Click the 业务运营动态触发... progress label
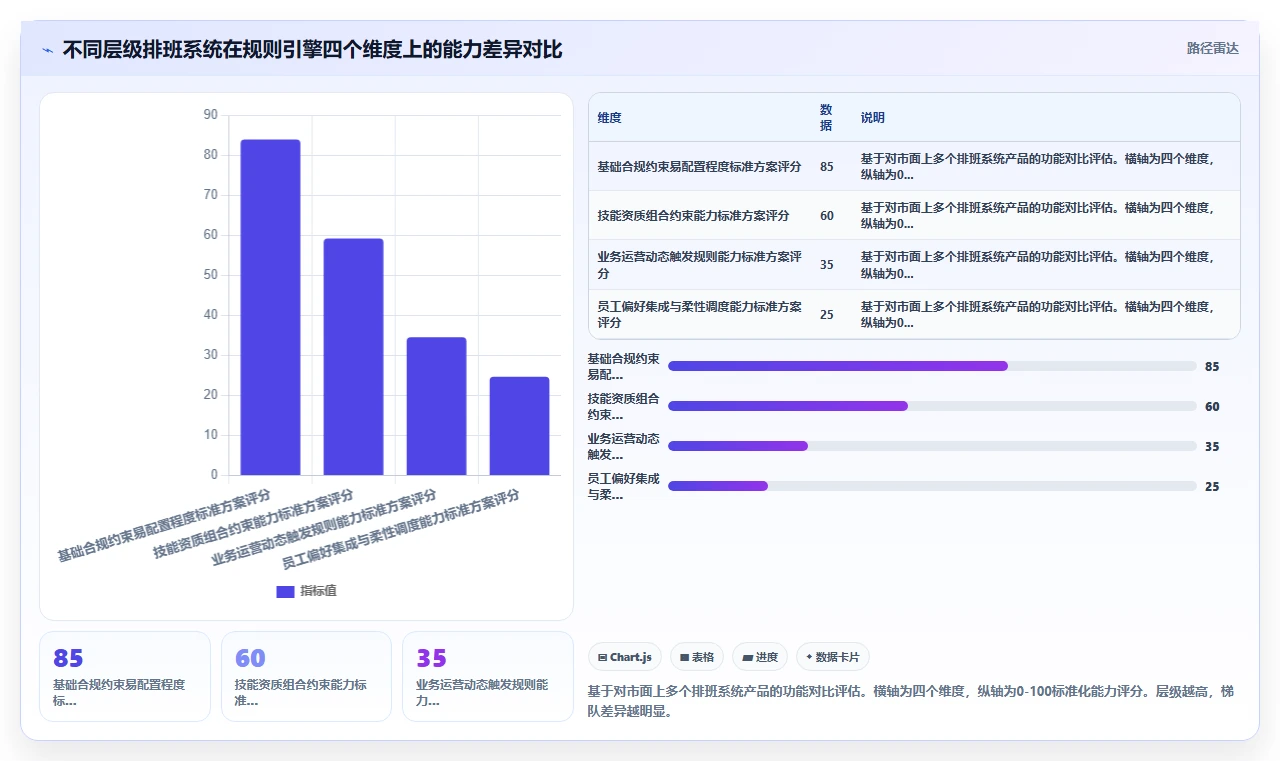The height and width of the screenshot is (761, 1280). pyautogui.click(x=623, y=446)
